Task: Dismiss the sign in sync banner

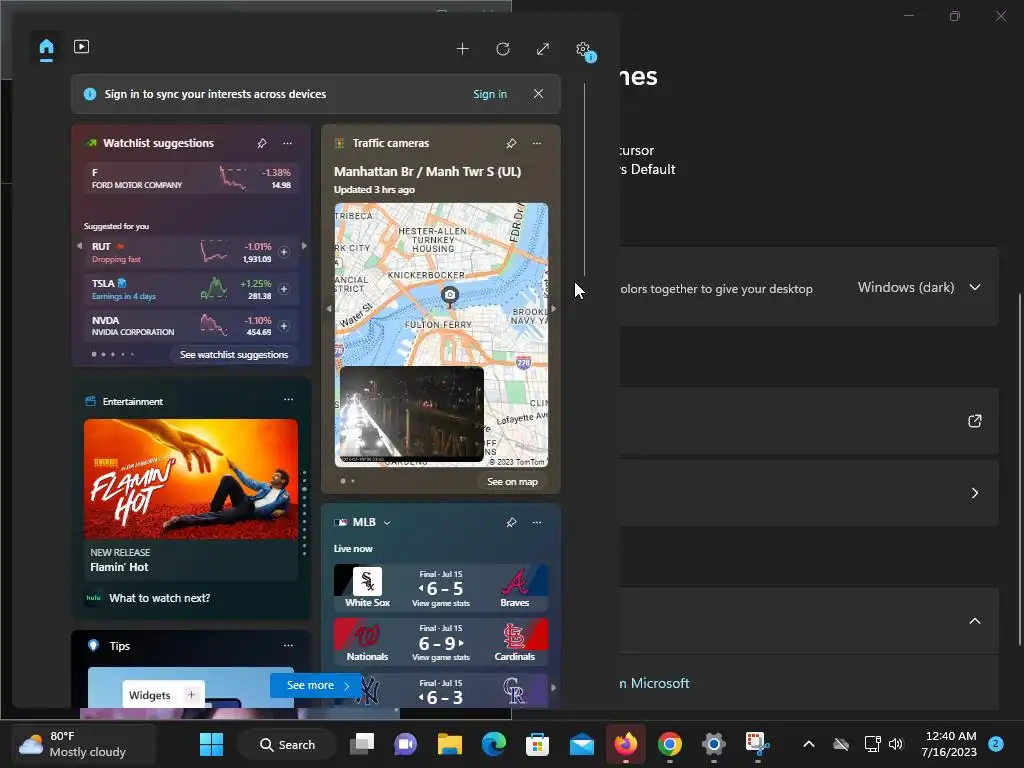Action: pyautogui.click(x=538, y=93)
